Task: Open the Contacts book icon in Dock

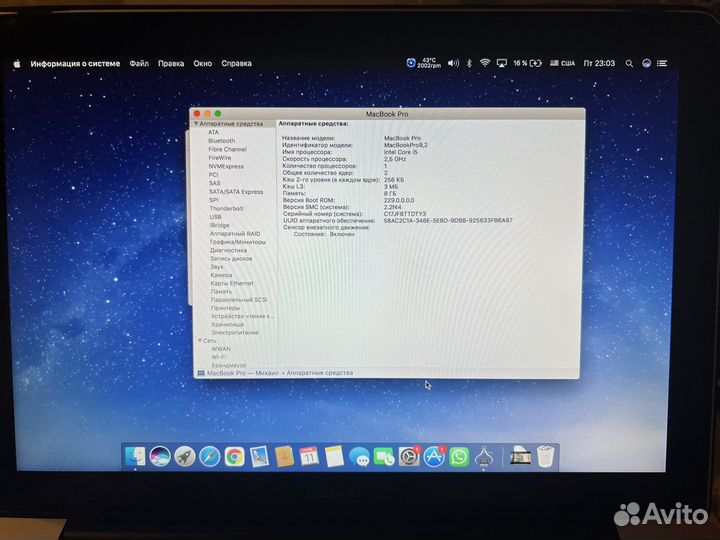Action: pyautogui.click(x=284, y=457)
